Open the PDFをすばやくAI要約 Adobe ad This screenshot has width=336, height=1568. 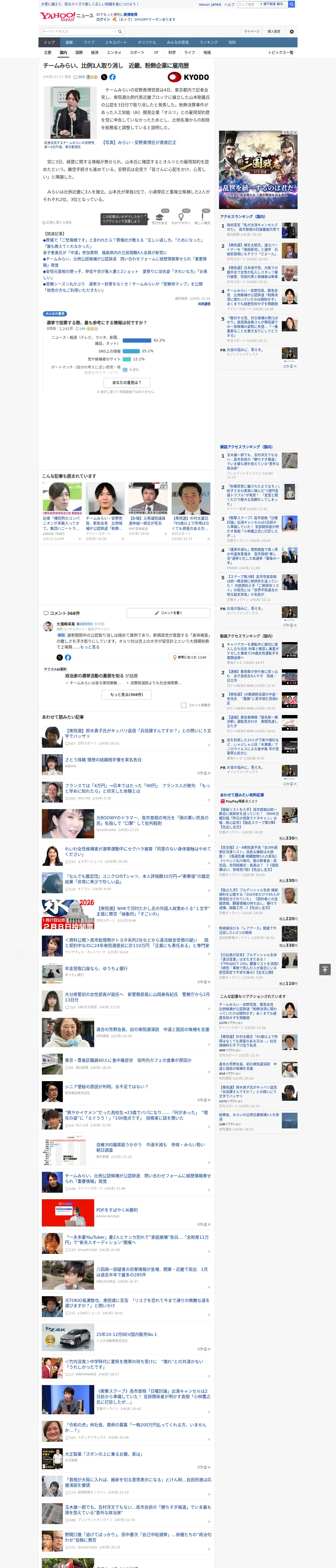click(117, 1210)
